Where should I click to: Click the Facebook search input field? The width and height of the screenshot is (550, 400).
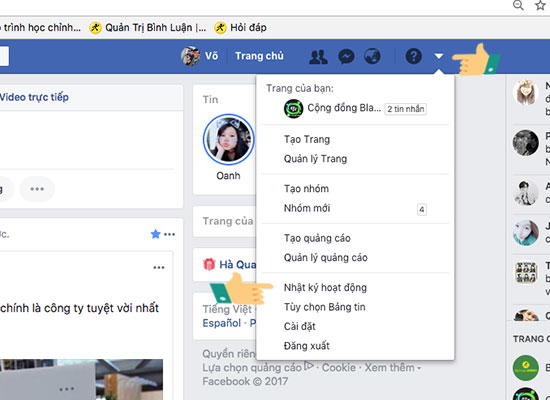[4, 56]
